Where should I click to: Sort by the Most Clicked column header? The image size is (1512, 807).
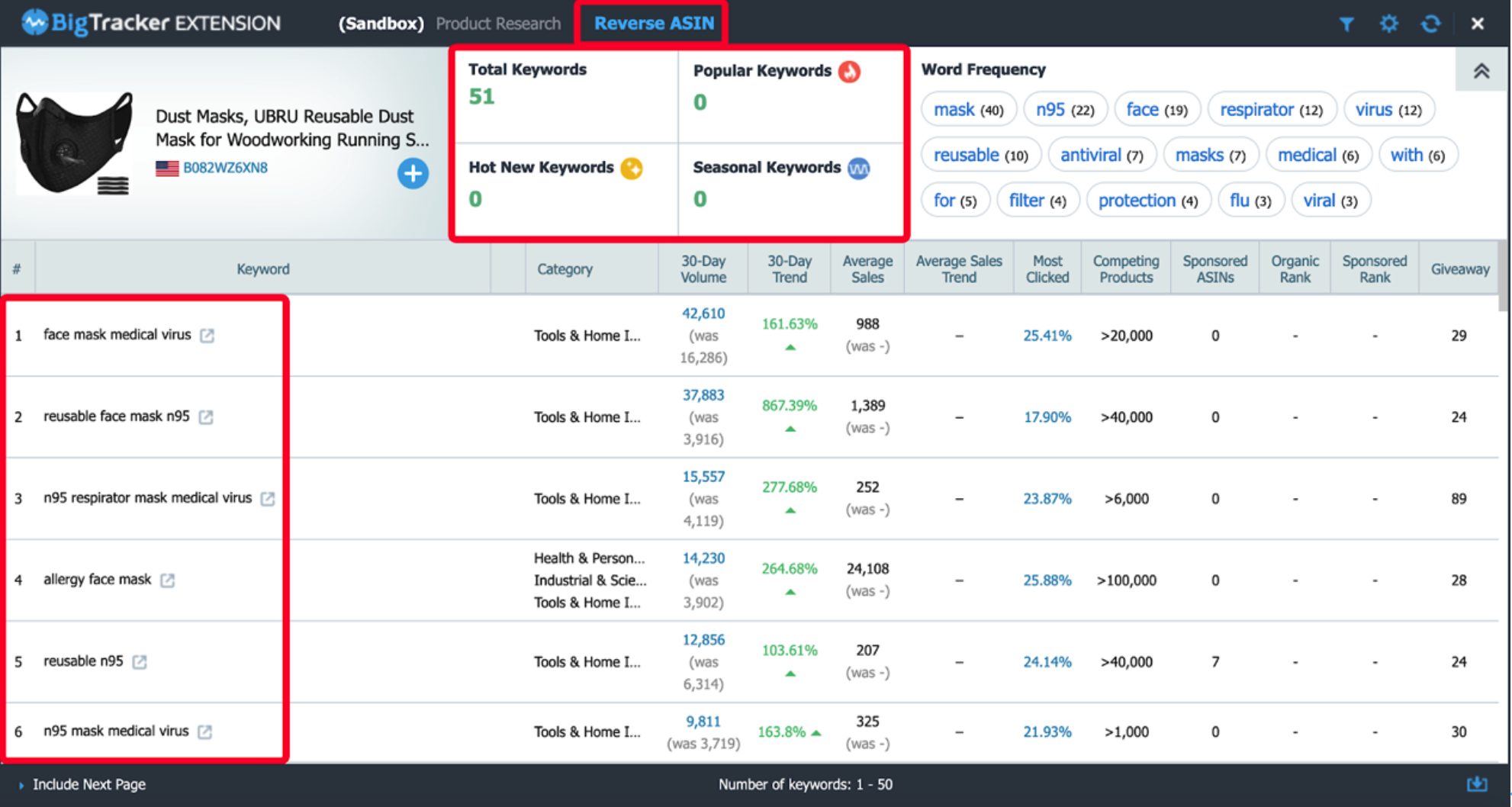1047,269
